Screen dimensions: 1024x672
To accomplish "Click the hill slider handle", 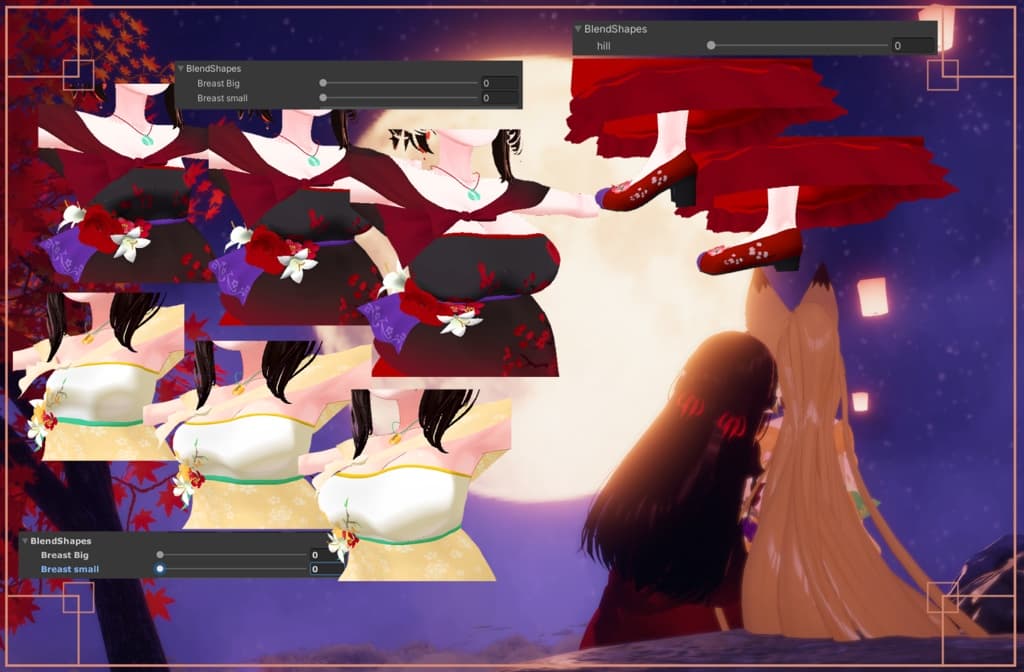I will pyautogui.click(x=711, y=46).
